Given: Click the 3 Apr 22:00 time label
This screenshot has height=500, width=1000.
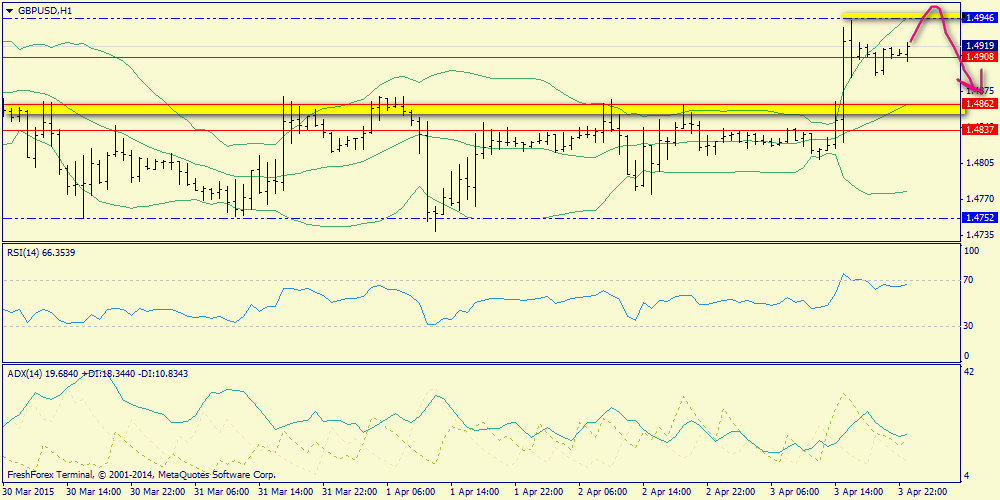Looking at the screenshot, I should coord(925,492).
